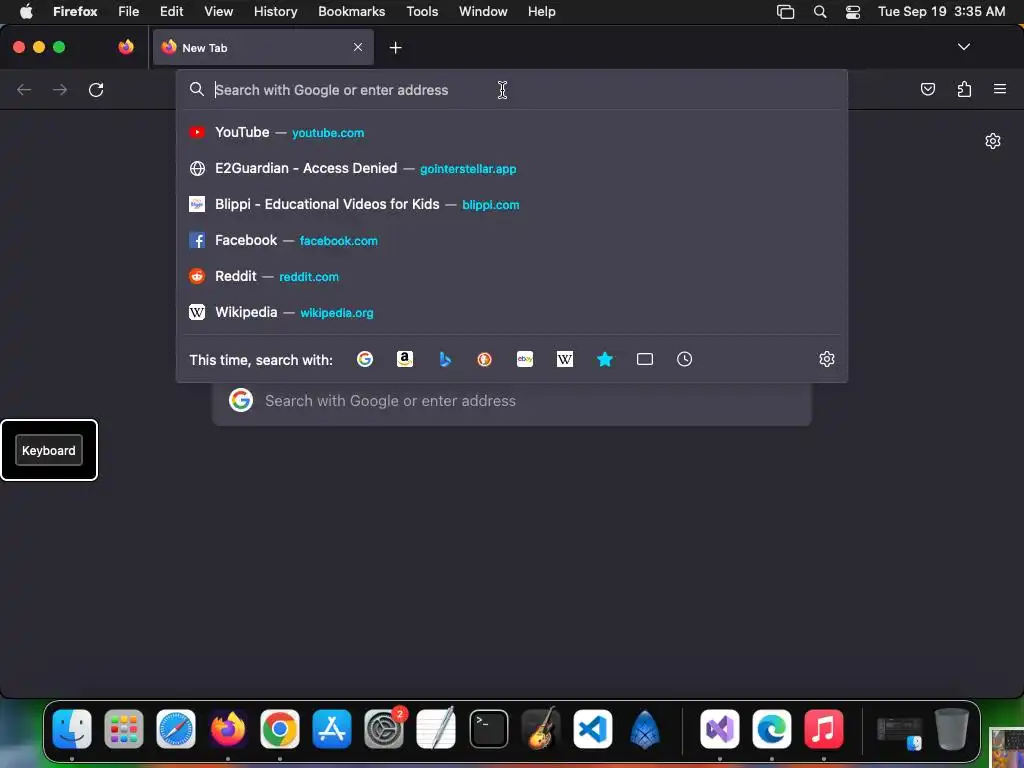The height and width of the screenshot is (768, 1024).
Task: Open the File menu
Action: (129, 12)
